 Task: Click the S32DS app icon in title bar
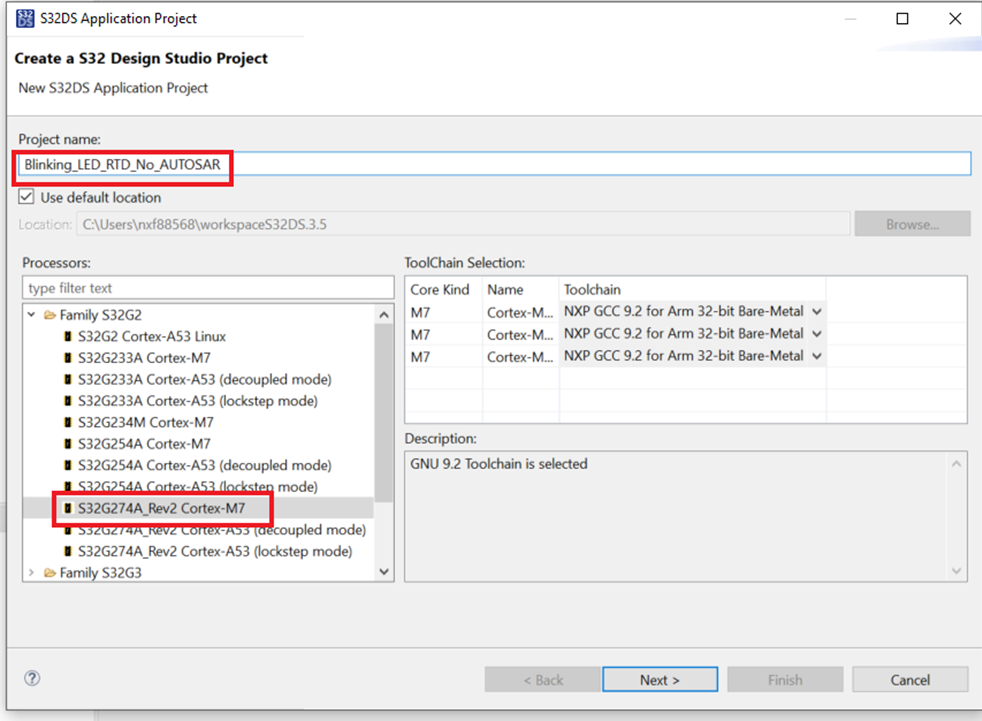26,18
